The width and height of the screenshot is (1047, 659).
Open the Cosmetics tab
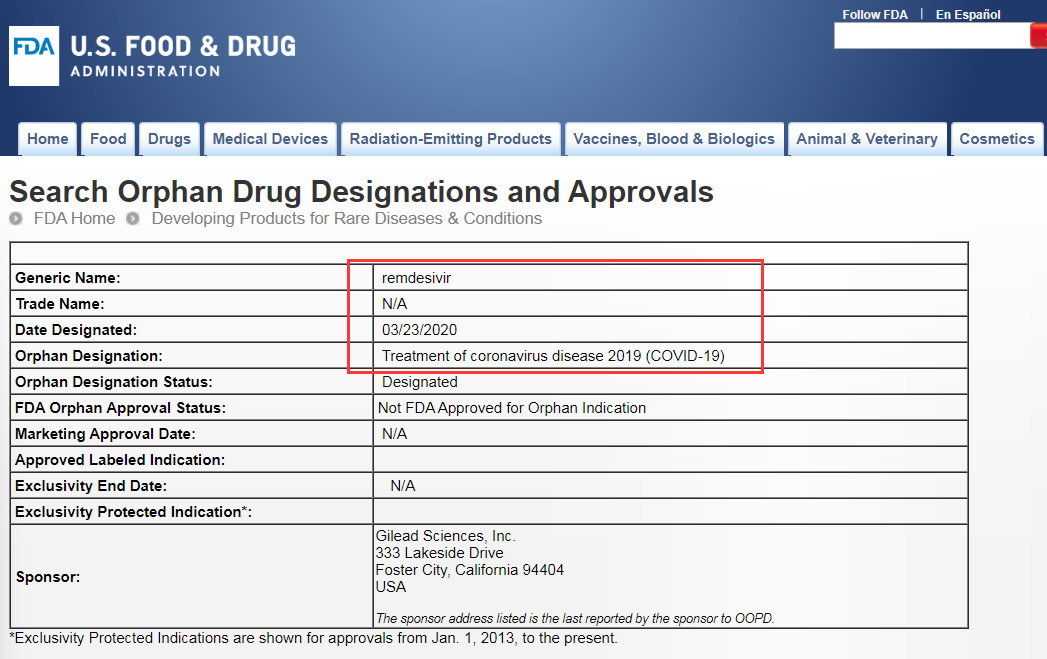[997, 139]
